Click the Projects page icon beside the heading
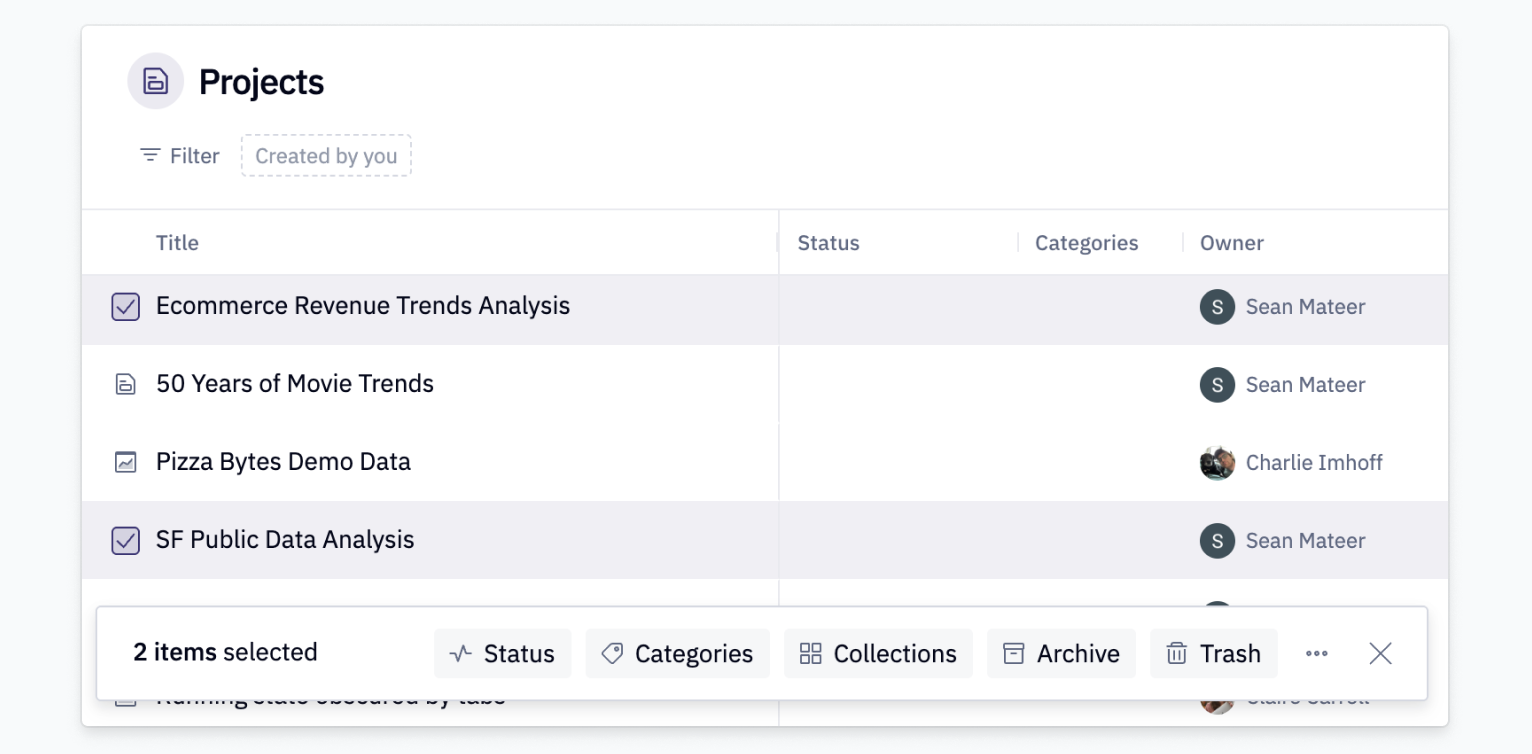Screen dimensions: 1532x754 click(x=155, y=81)
